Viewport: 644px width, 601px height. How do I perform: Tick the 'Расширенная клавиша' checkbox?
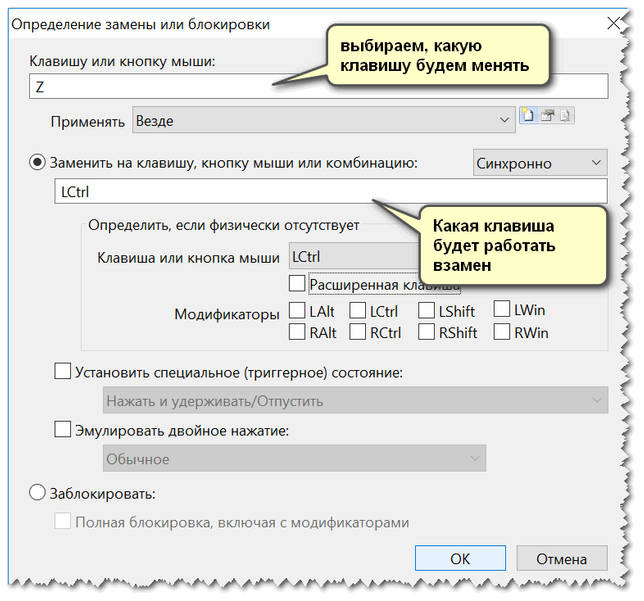pyautogui.click(x=297, y=283)
